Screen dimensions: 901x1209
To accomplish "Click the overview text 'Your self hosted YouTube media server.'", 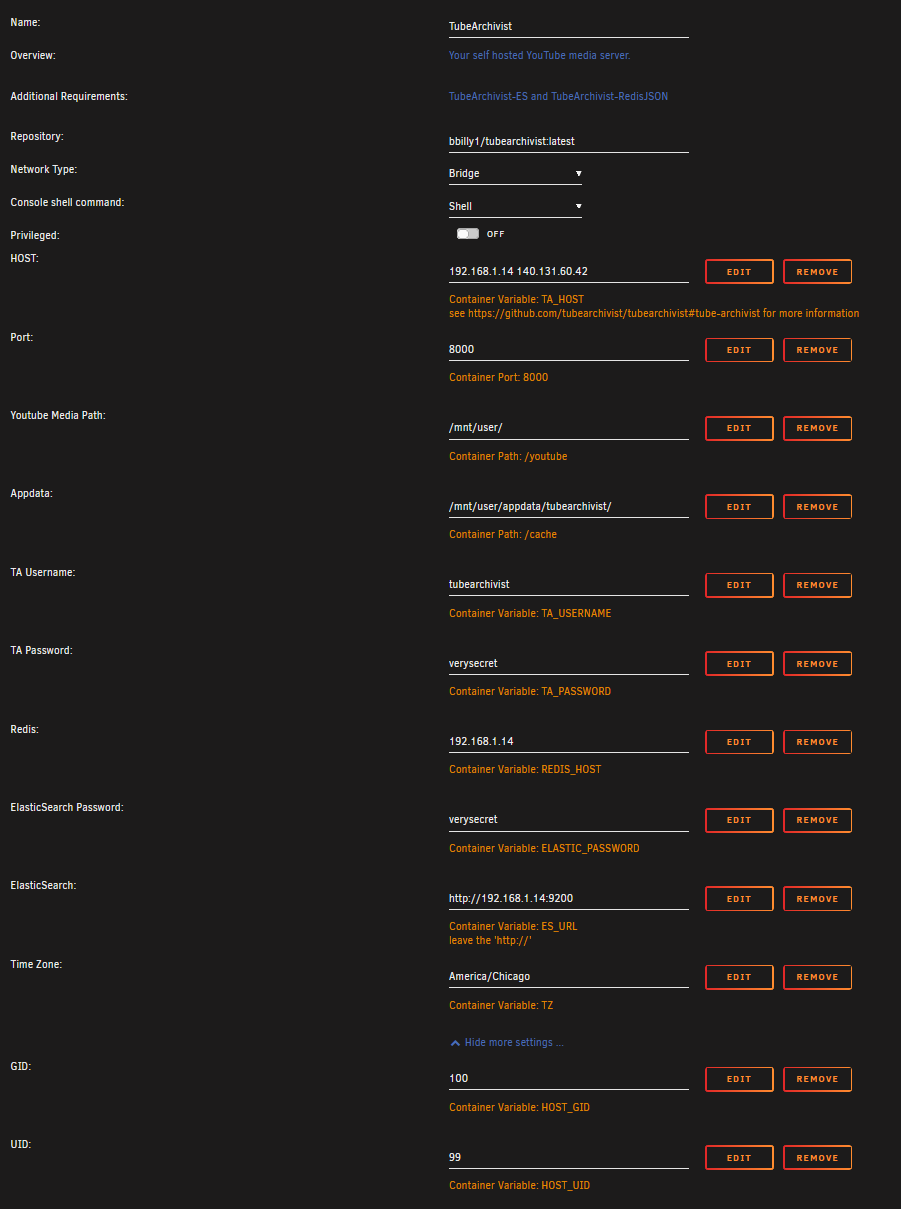I will (540, 56).
